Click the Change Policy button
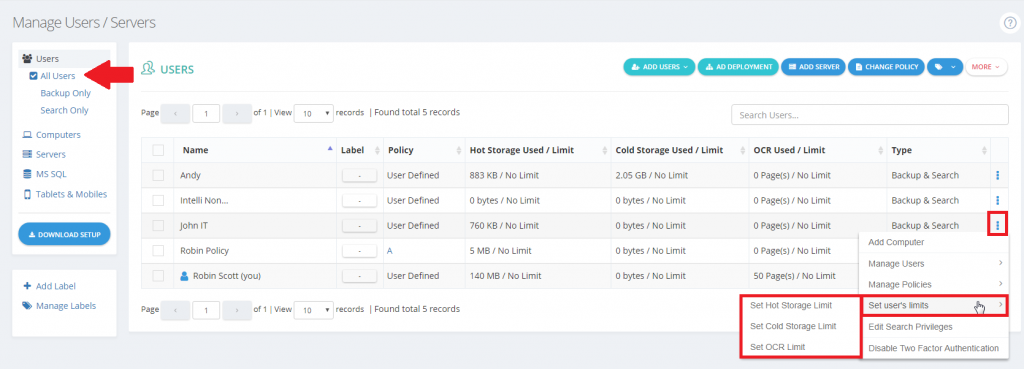The height and width of the screenshot is (369, 1024). click(886, 67)
